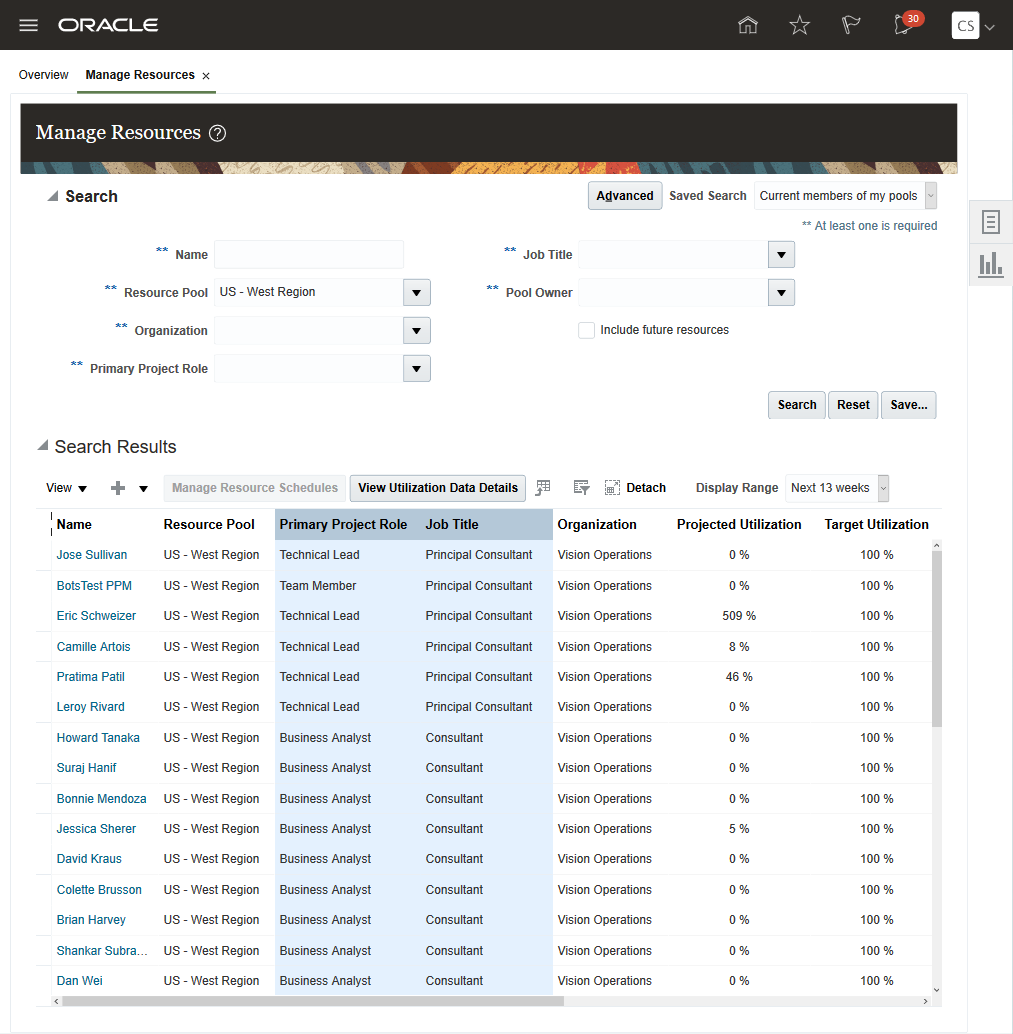Open the View menu
This screenshot has width=1013, height=1034.
66,488
